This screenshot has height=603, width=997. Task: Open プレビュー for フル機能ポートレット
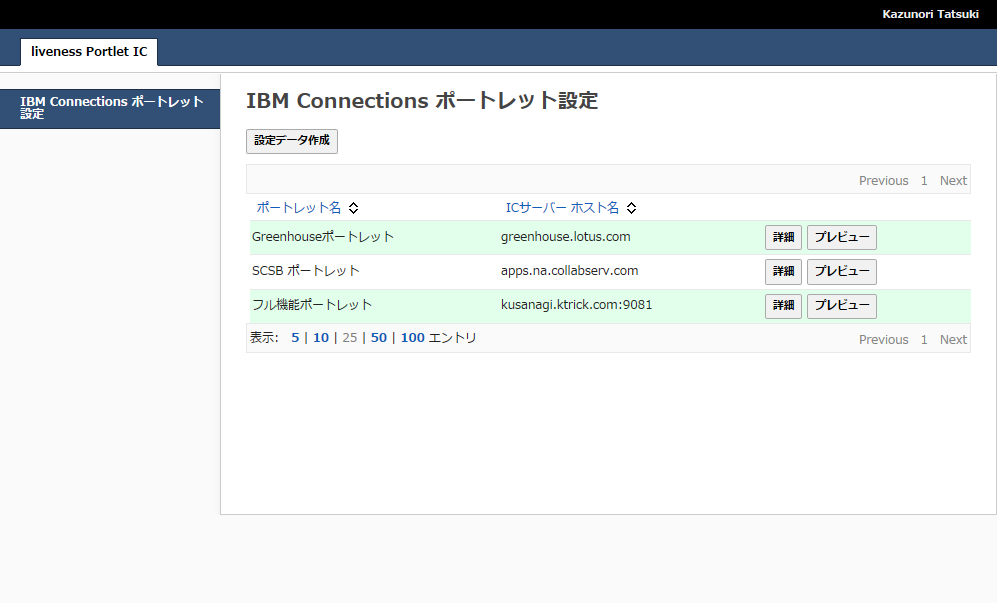[x=842, y=306]
